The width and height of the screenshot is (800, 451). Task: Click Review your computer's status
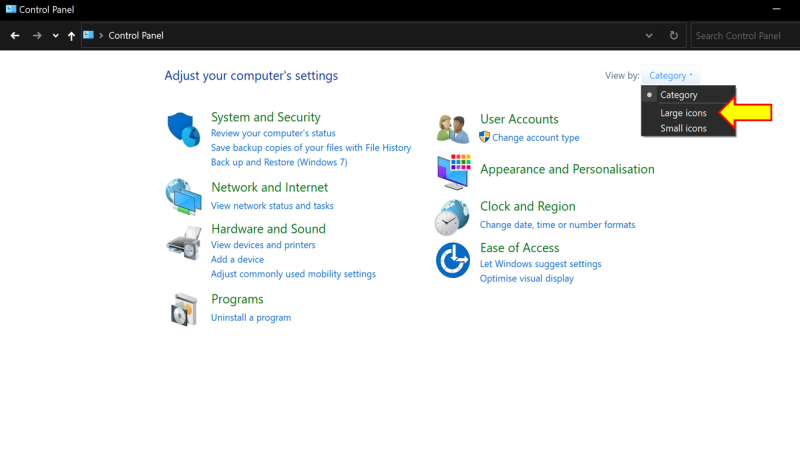click(x=273, y=133)
